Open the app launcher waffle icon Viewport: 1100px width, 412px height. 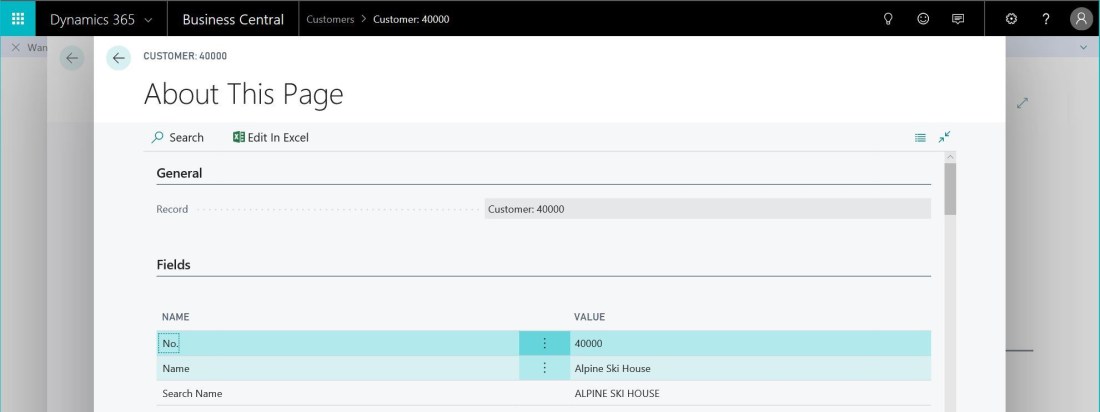pos(18,19)
